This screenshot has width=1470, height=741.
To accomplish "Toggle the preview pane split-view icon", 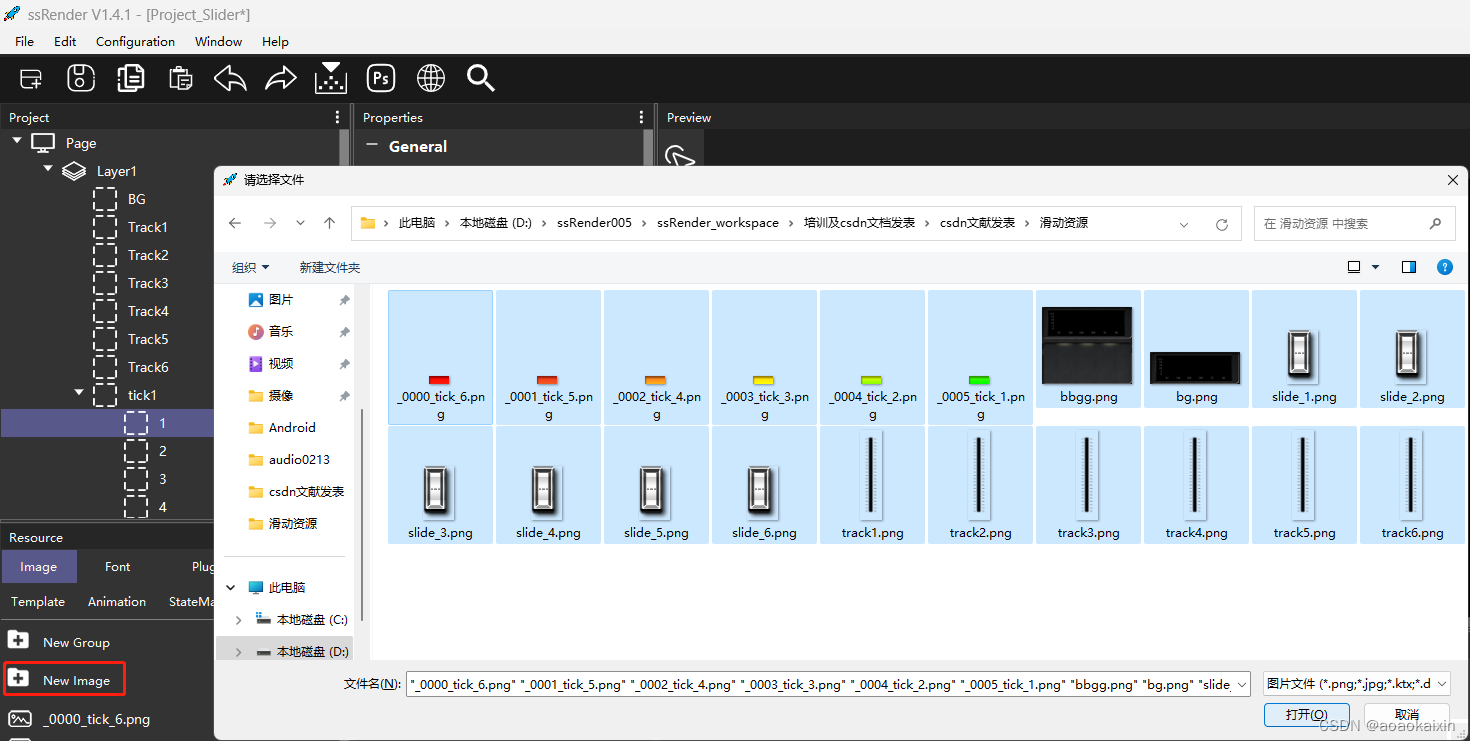I will tap(1409, 267).
